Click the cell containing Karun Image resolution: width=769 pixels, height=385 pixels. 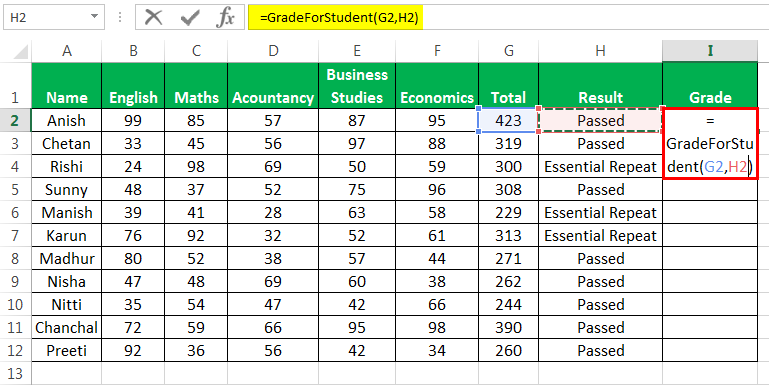(67, 235)
